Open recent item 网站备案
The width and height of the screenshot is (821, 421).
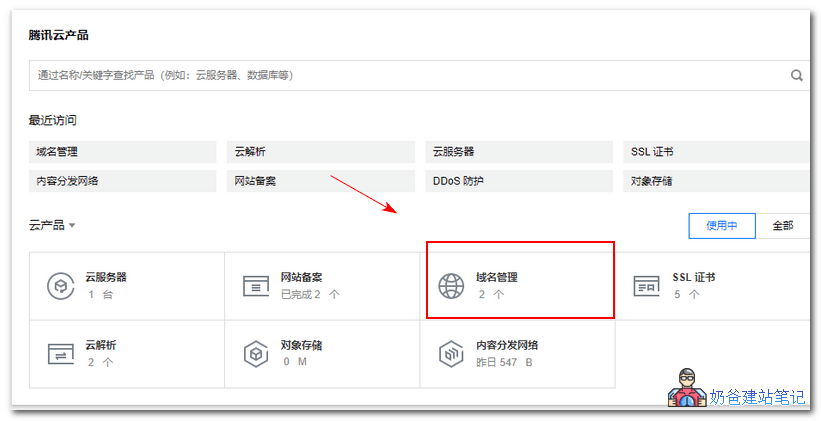[x=320, y=181]
